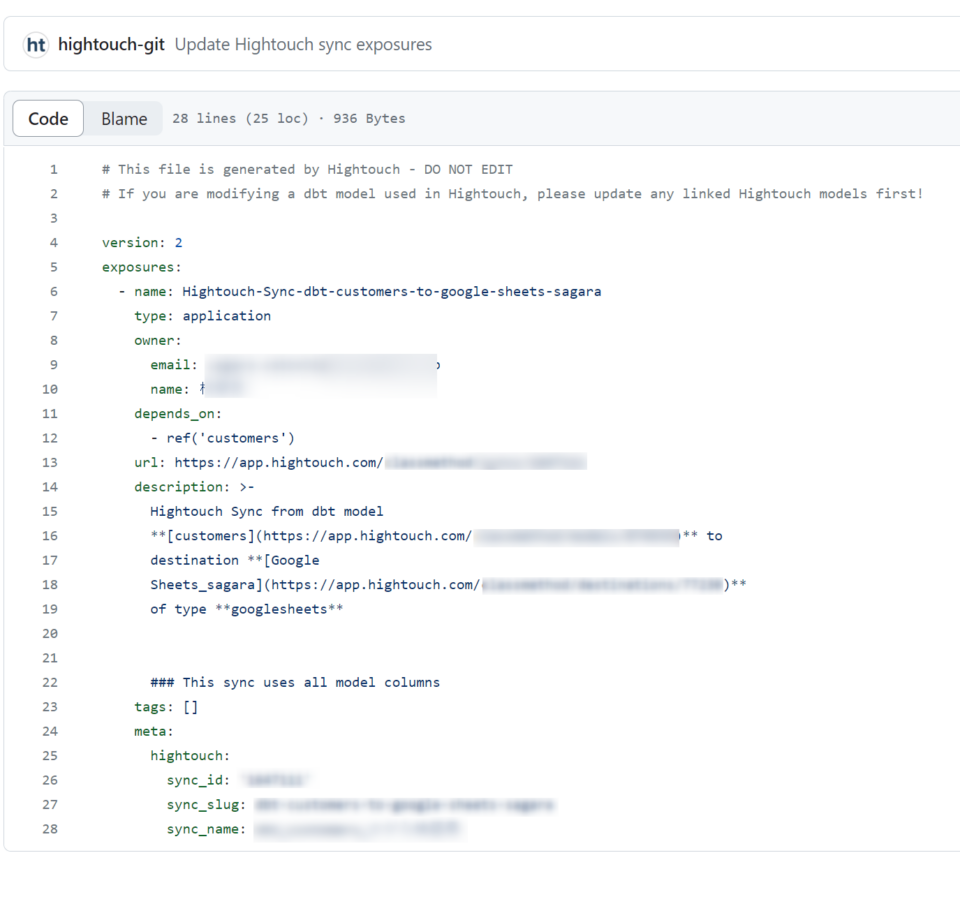Select line 4 showing version 2
This screenshot has height=920, width=960.
click(x=53, y=242)
